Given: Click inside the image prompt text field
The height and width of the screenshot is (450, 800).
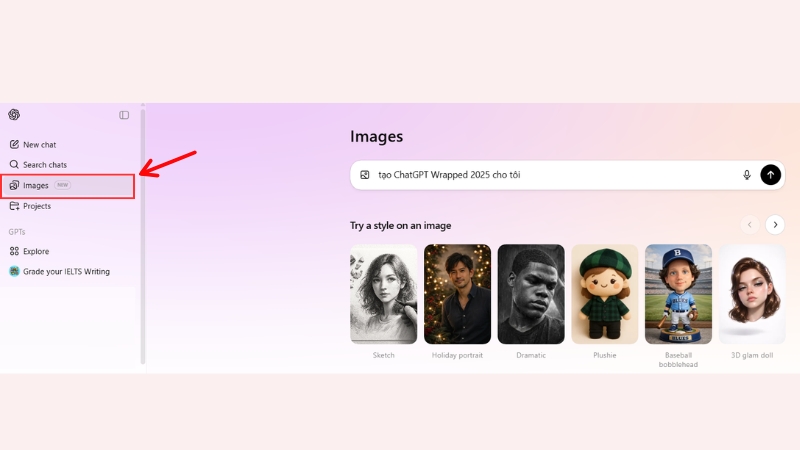Looking at the screenshot, I should click(550, 175).
